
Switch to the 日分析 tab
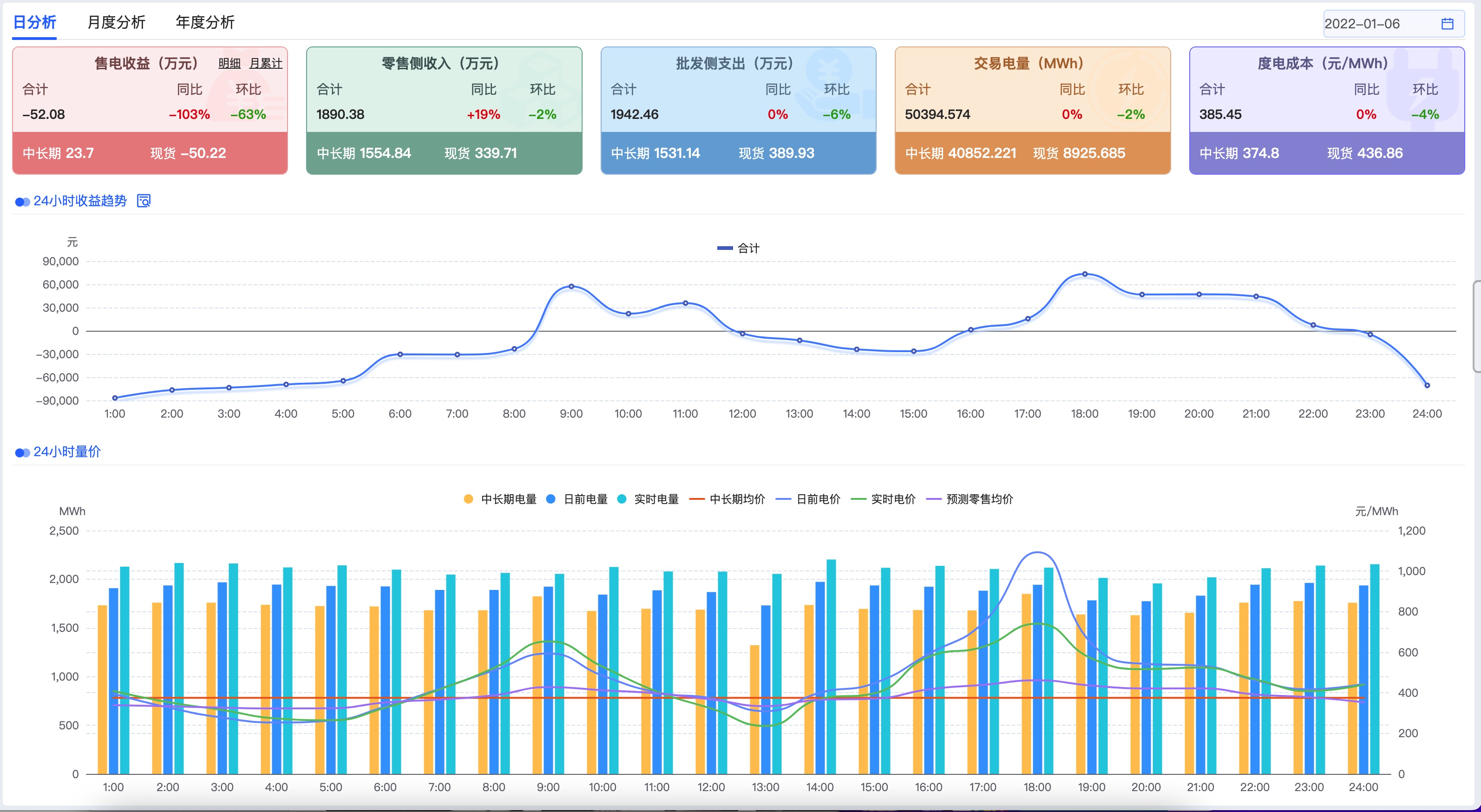[x=34, y=22]
